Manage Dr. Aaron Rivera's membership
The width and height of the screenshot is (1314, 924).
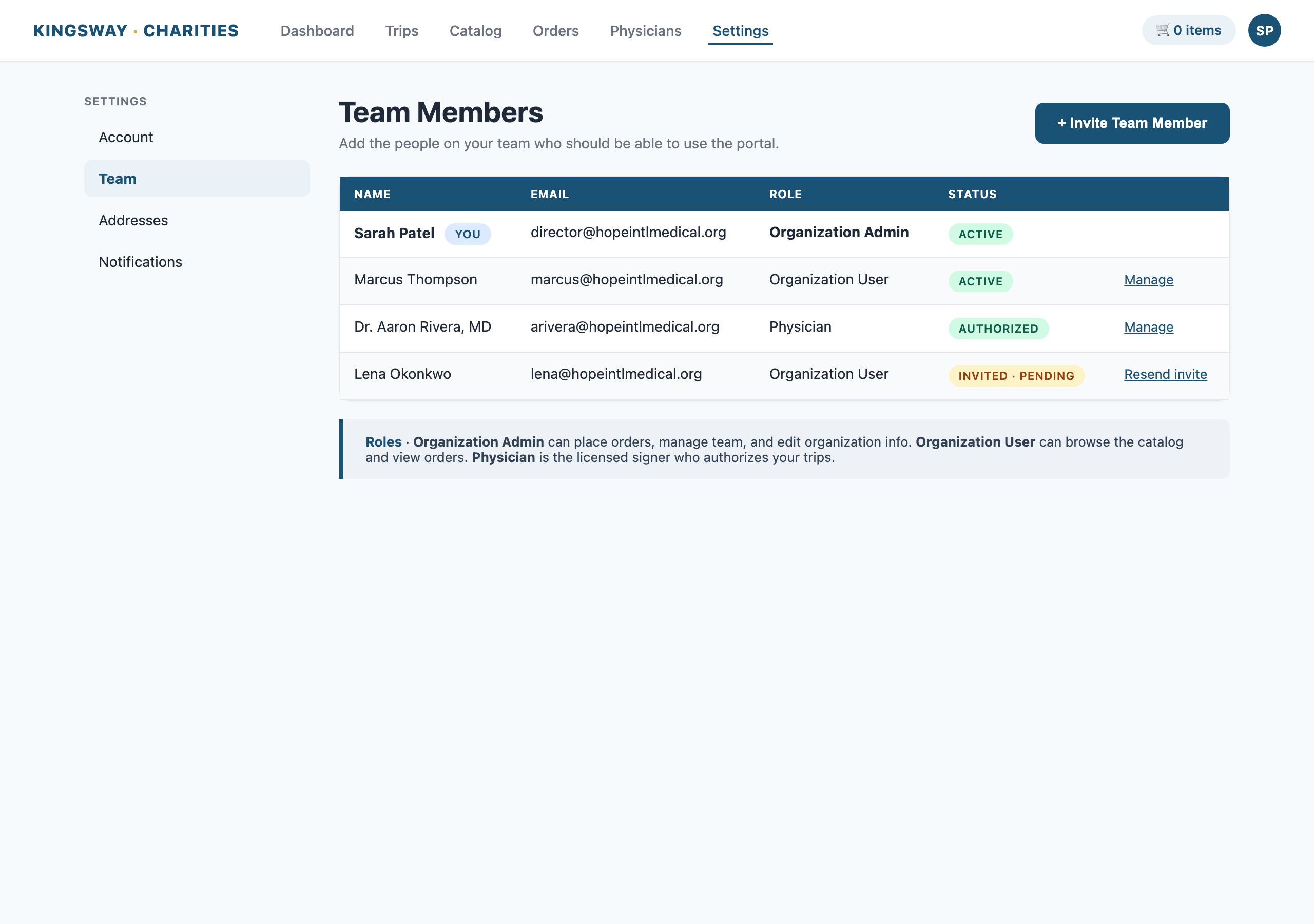coord(1149,327)
